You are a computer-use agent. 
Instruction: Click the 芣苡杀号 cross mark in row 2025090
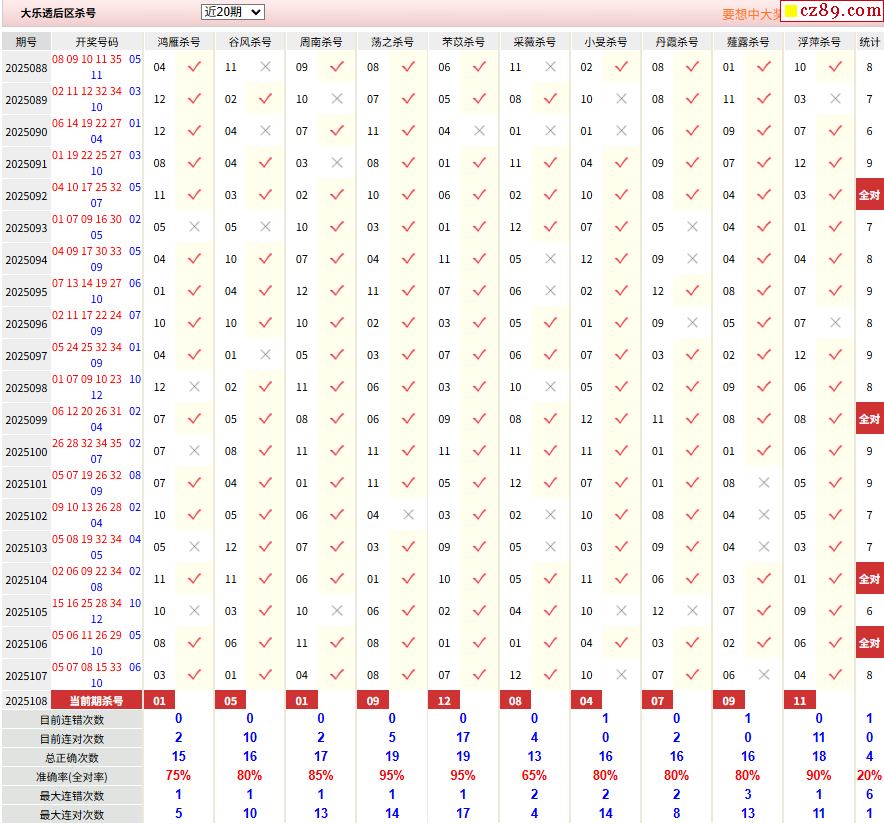(x=479, y=131)
